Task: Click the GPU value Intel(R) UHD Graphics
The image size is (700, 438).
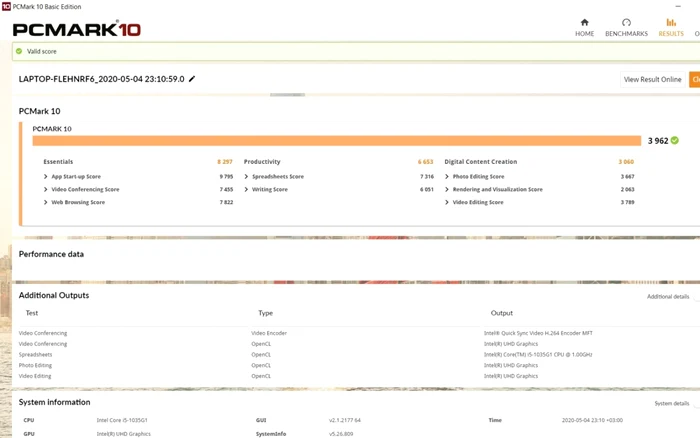Action: click(124, 434)
